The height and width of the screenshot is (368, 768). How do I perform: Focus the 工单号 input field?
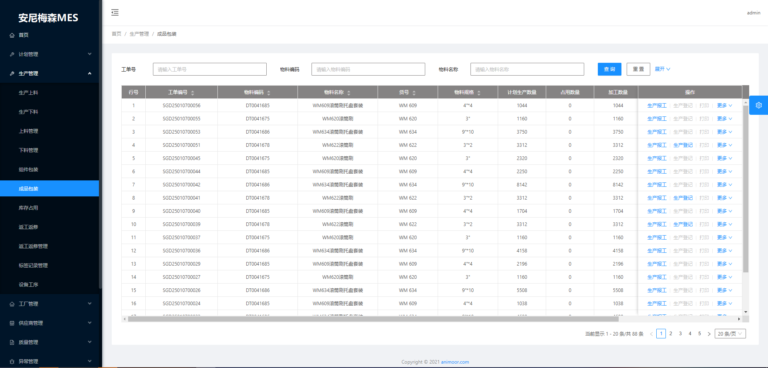click(x=210, y=69)
